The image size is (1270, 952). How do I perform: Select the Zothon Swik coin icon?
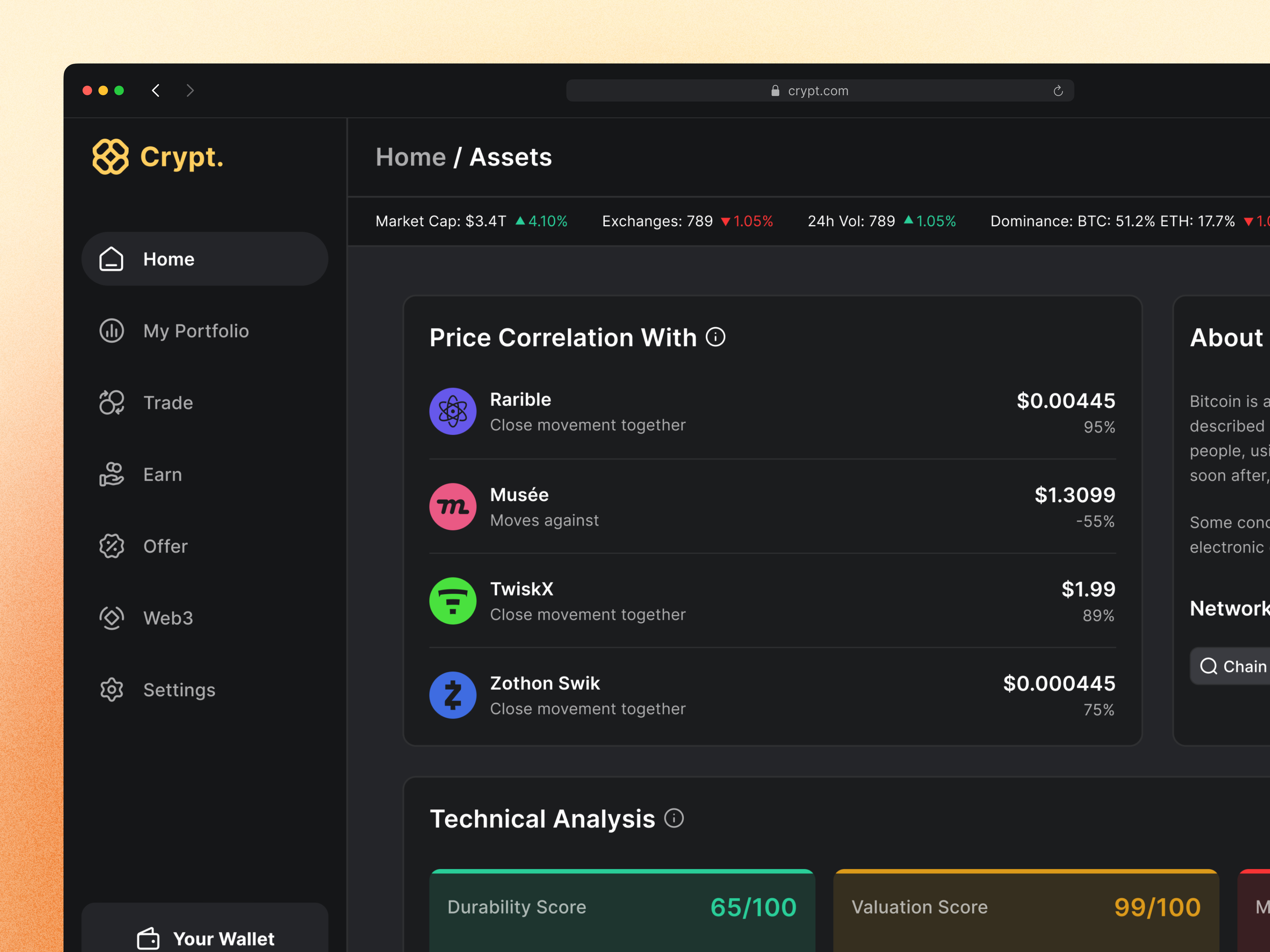coord(453,695)
